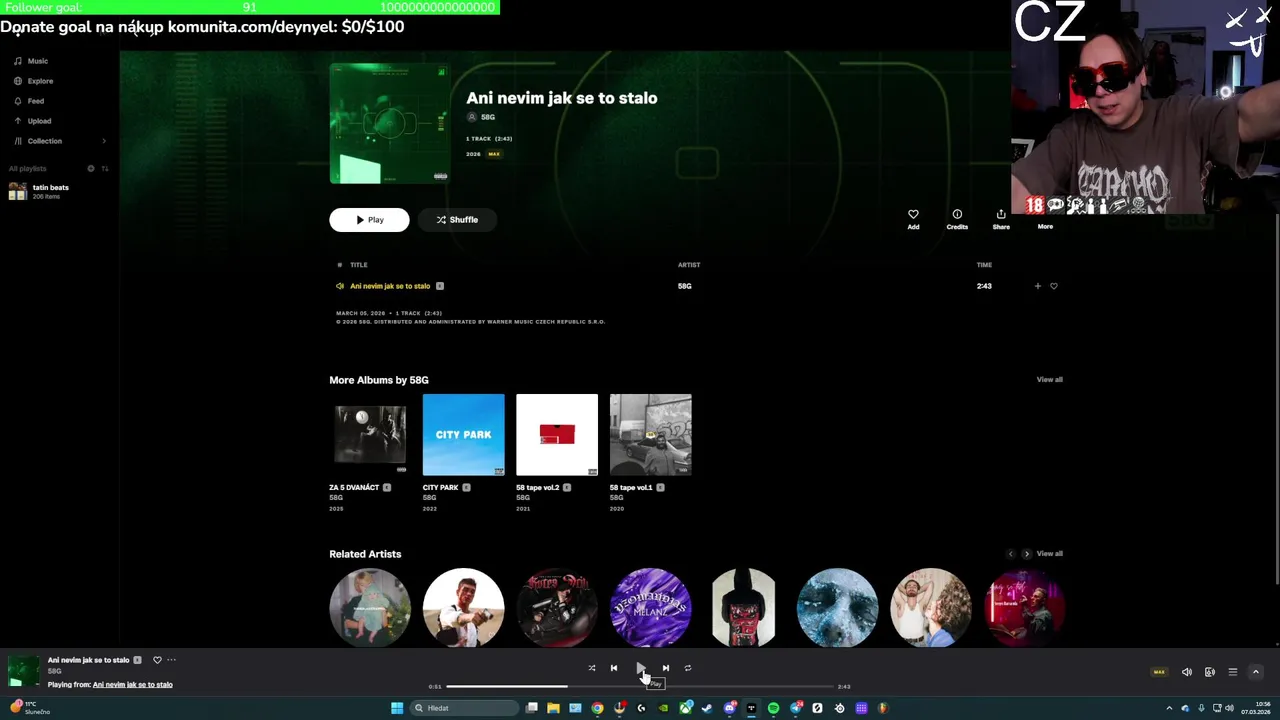Create a new playlist with plus icon
Screen dimensions: 1280x720
click(91, 169)
